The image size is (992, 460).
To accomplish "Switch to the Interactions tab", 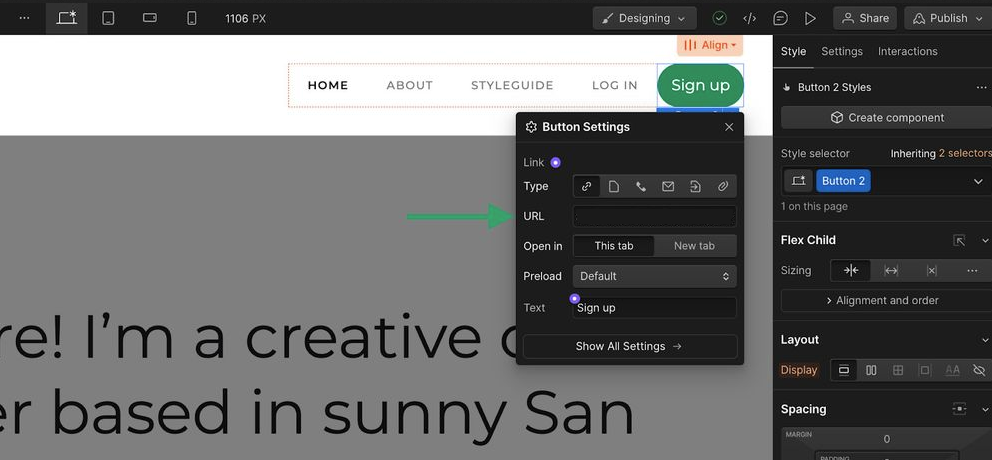I will [907, 51].
